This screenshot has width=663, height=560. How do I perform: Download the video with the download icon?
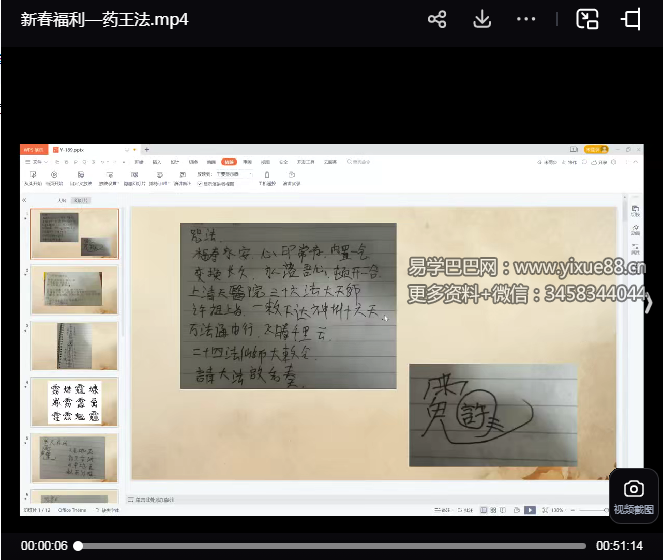(481, 19)
